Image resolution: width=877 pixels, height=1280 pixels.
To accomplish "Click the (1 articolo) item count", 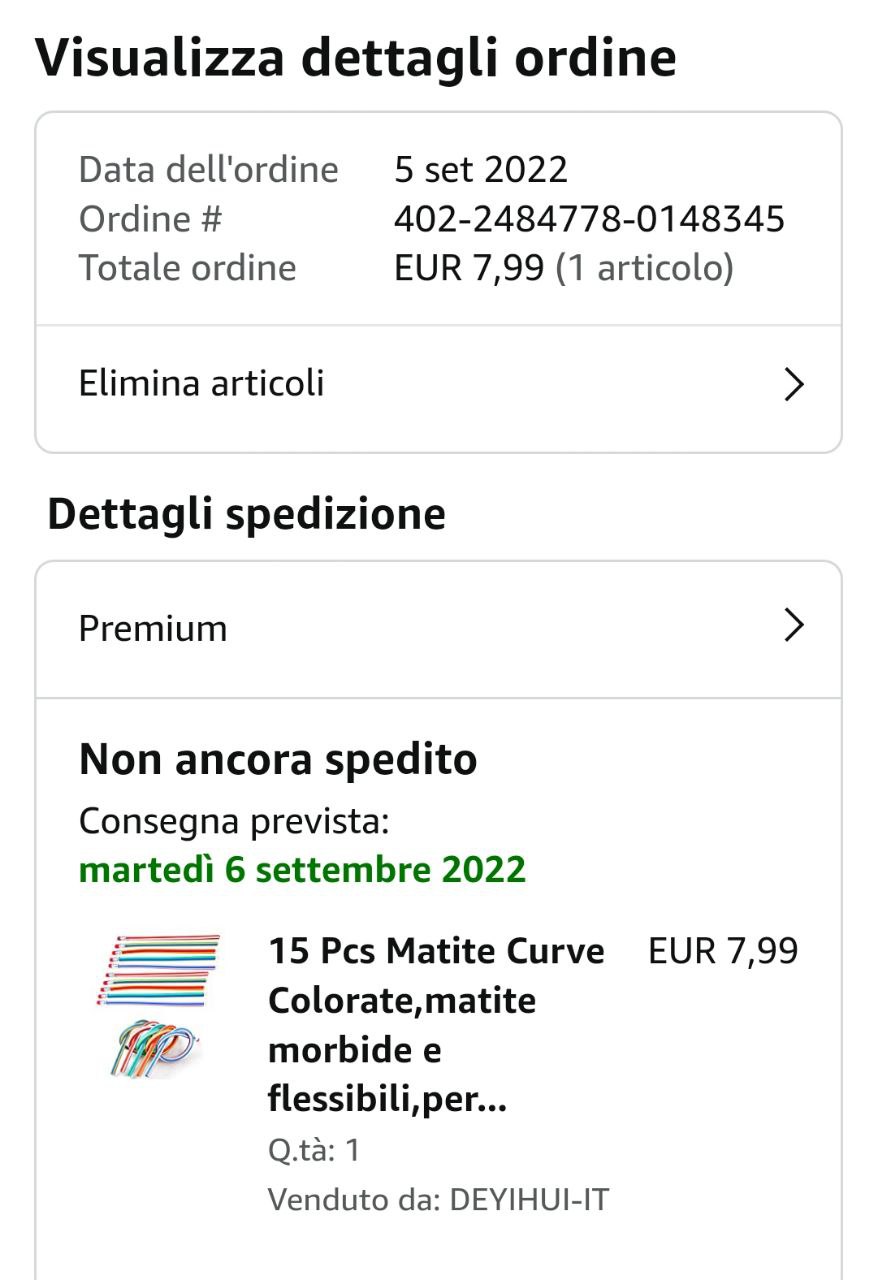I will click(645, 268).
